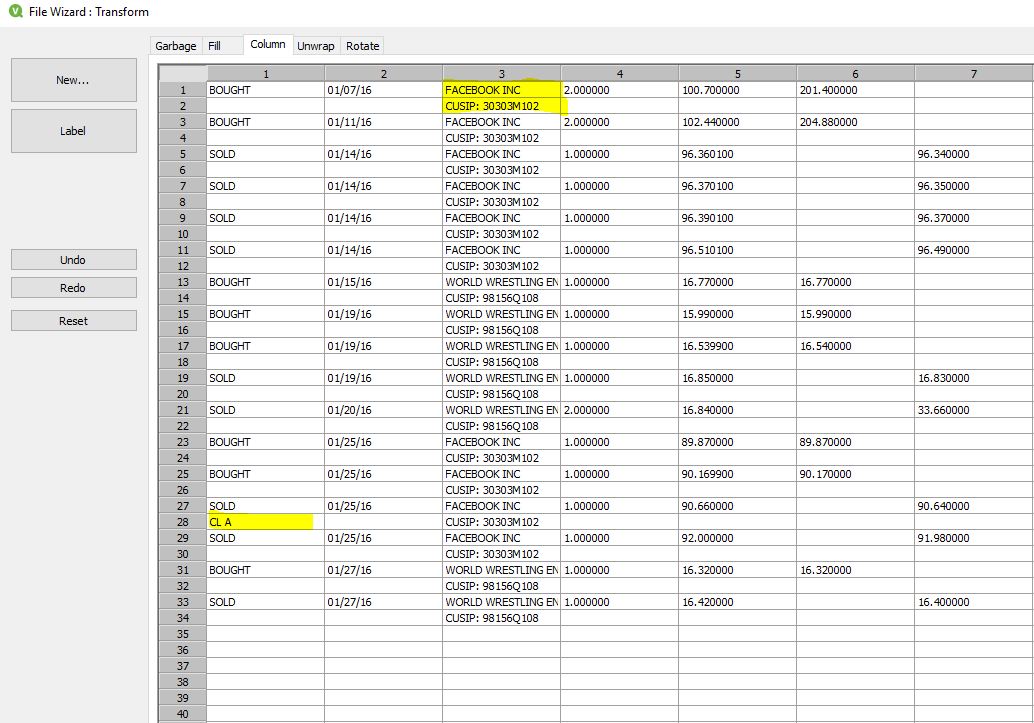The width and height of the screenshot is (1034, 723).
Task: Select column header 3
Action: coord(502,73)
